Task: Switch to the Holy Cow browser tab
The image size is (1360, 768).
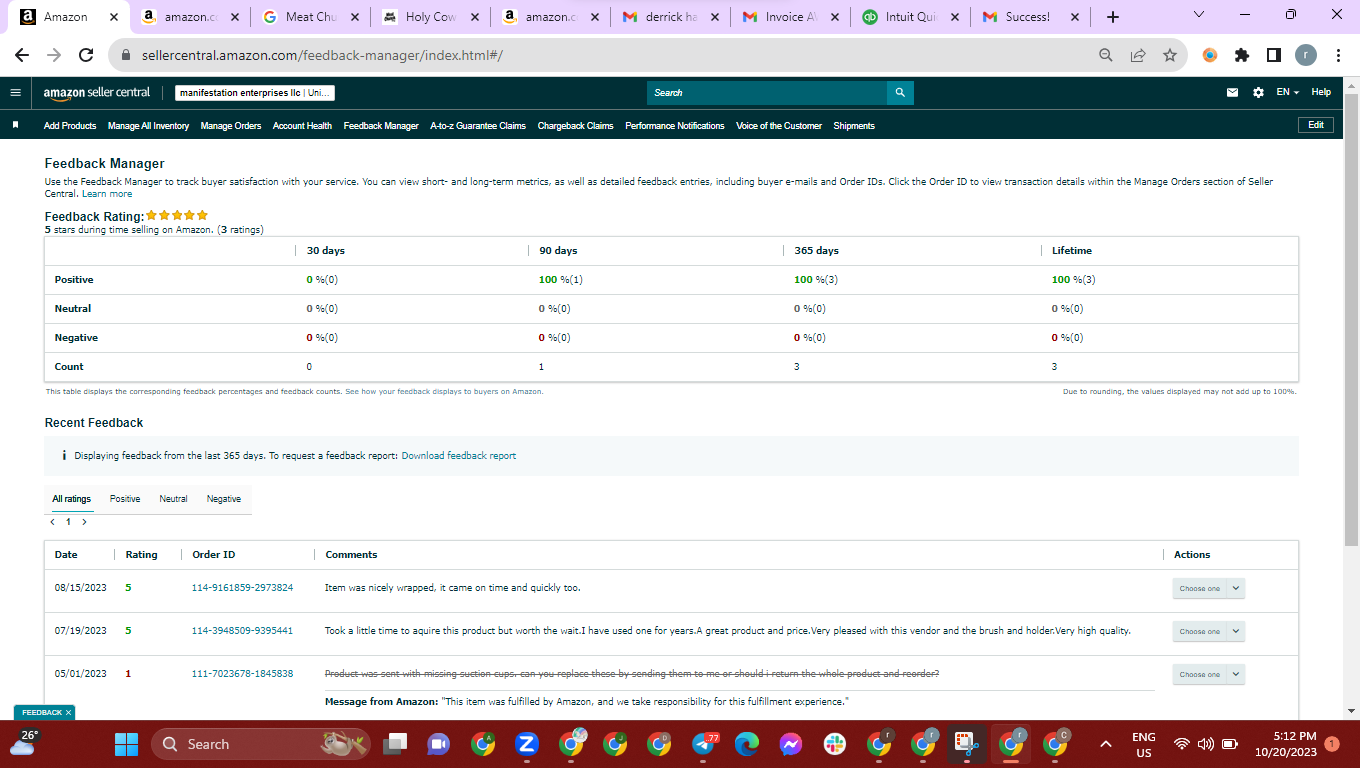Action: 430,17
